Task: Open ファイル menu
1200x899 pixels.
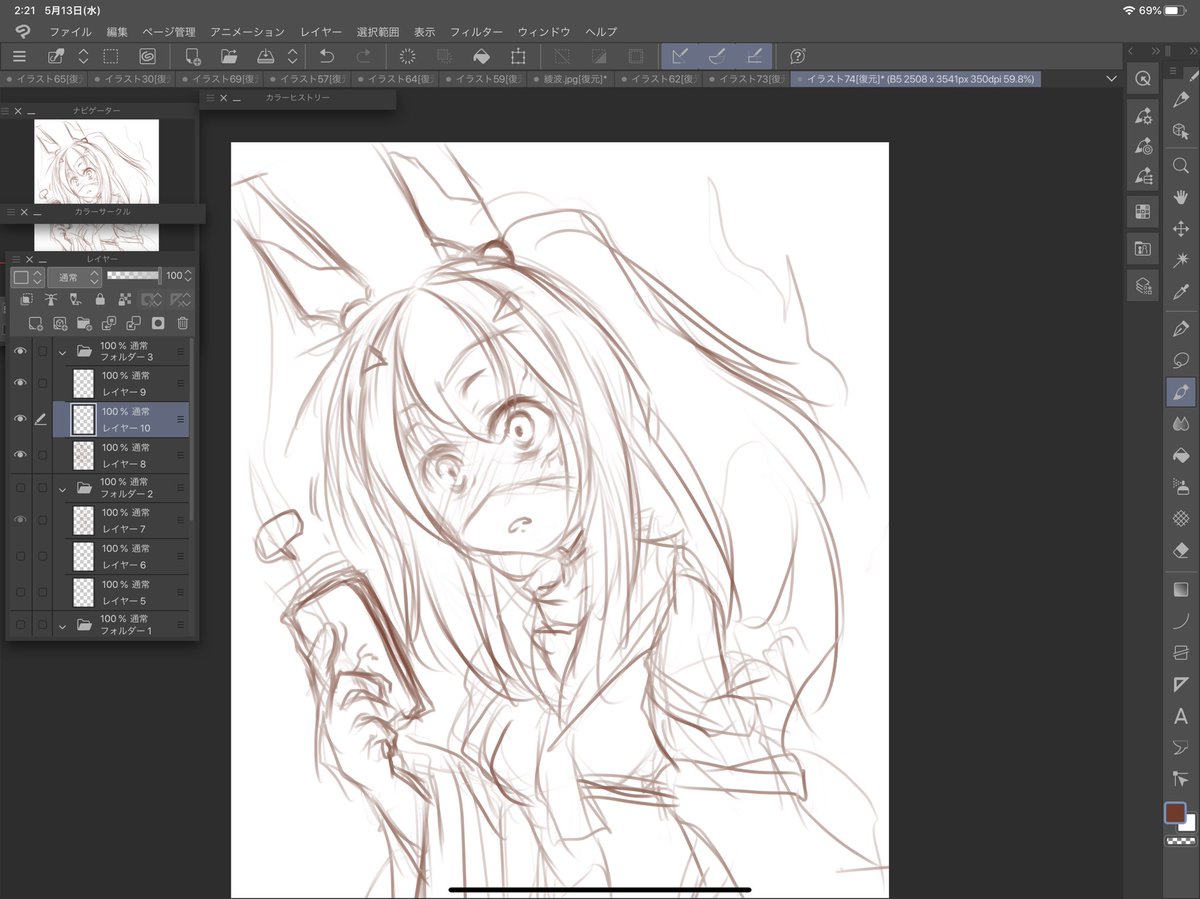Action: (70, 32)
